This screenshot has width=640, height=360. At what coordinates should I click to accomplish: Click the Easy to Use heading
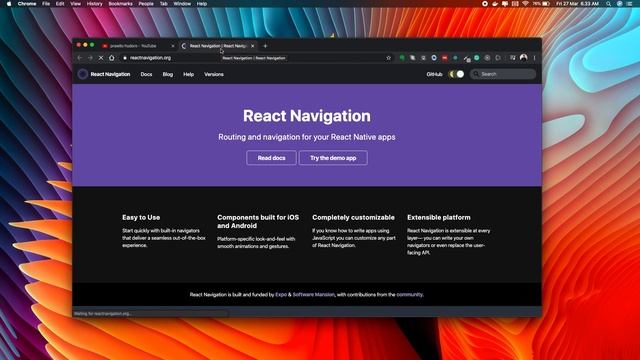pos(141,218)
